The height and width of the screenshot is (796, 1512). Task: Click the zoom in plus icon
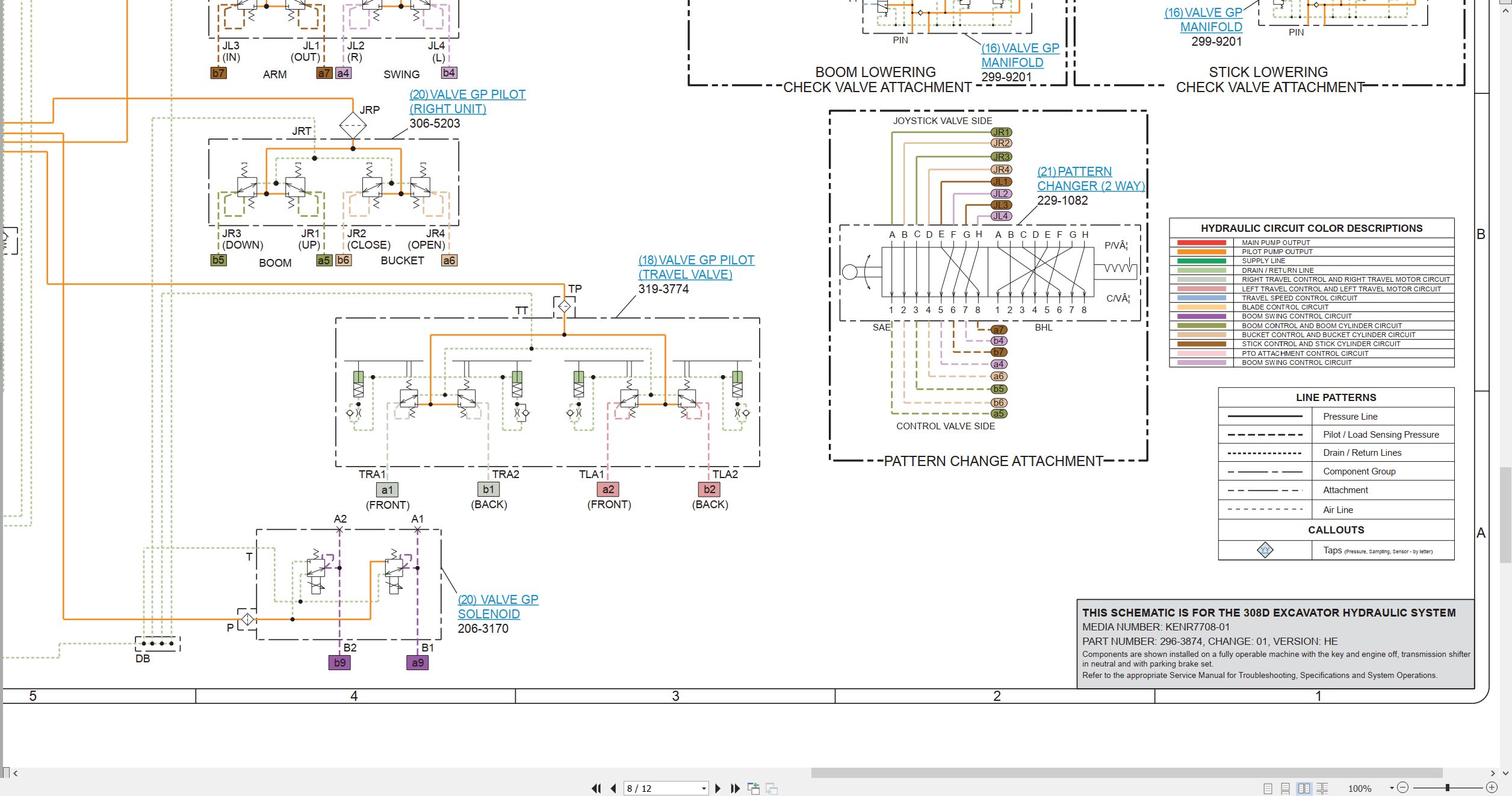(1492, 788)
